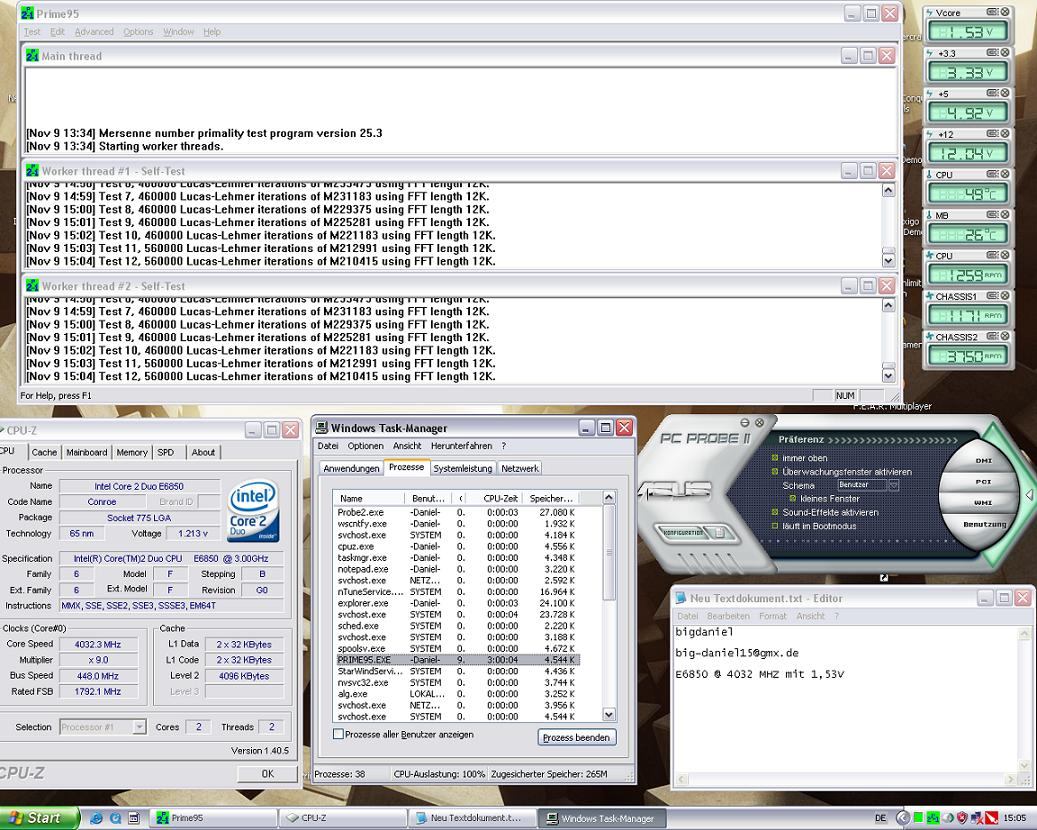Click the Benutzung button in PC Probe II
Viewport: 1037px width, 830px height.
tap(985, 524)
